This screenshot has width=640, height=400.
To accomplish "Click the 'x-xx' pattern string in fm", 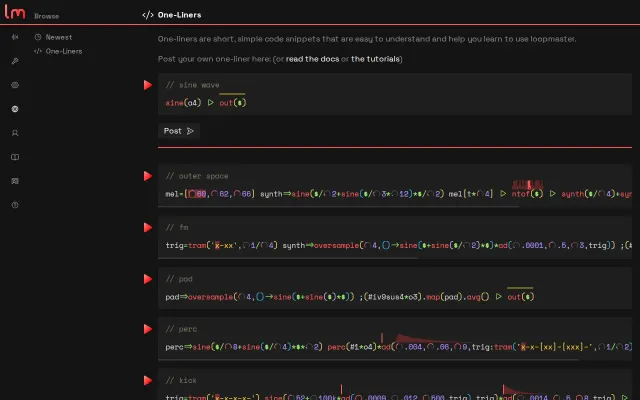I will point(224,245).
